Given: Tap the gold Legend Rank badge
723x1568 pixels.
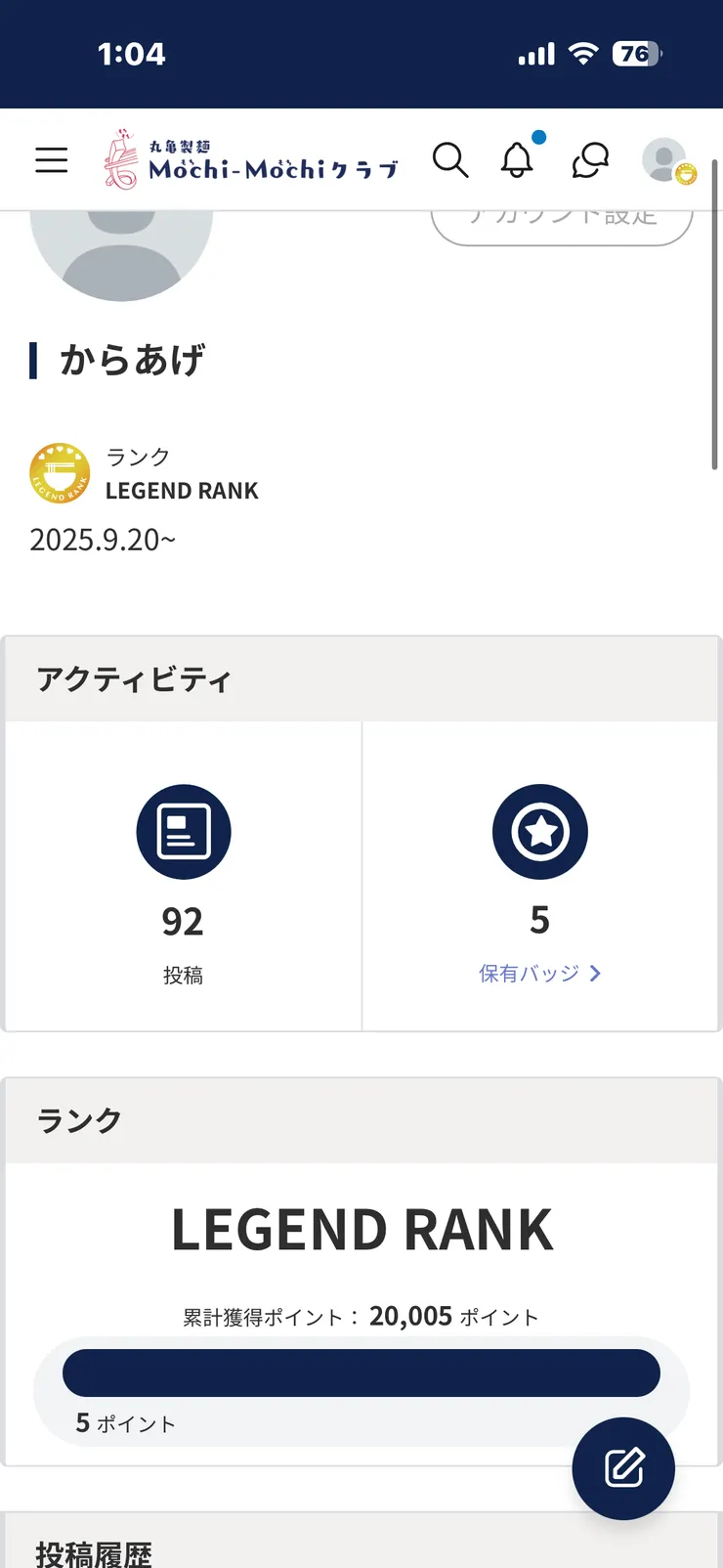Looking at the screenshot, I should (60, 473).
